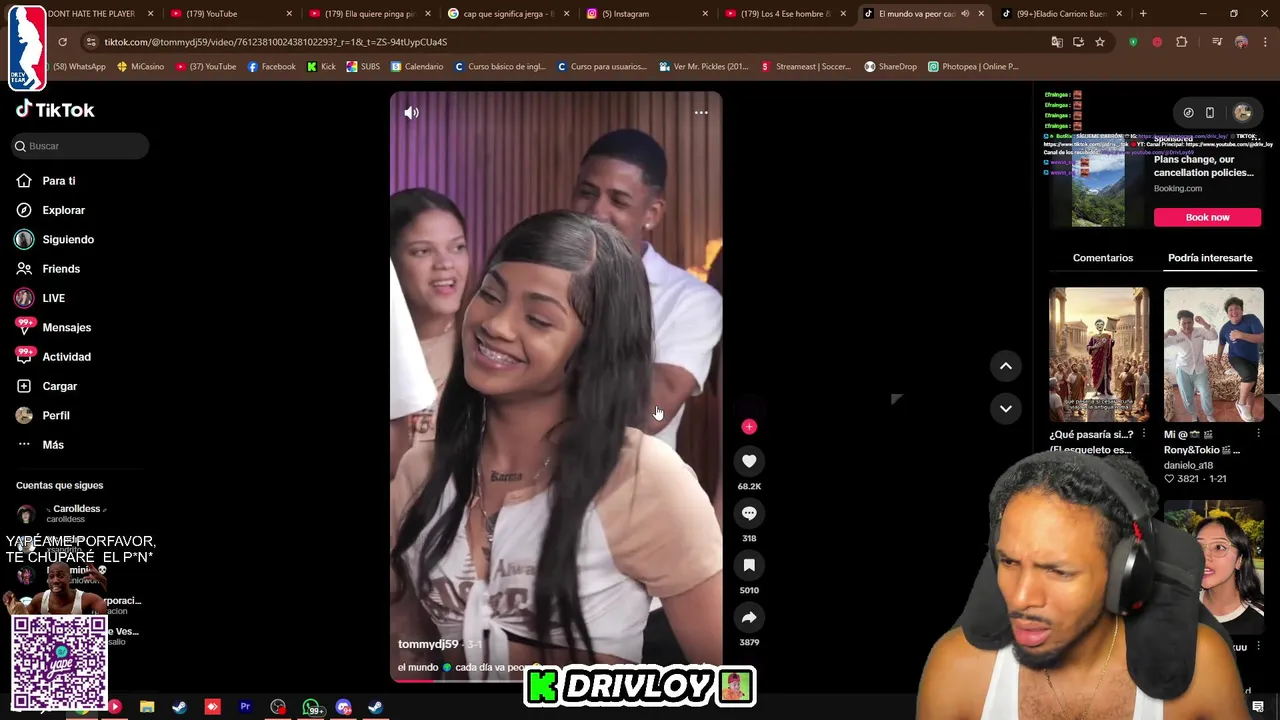This screenshot has height=720, width=1280.
Task: Switch to the cap que significa jerga tab
Action: point(507,14)
